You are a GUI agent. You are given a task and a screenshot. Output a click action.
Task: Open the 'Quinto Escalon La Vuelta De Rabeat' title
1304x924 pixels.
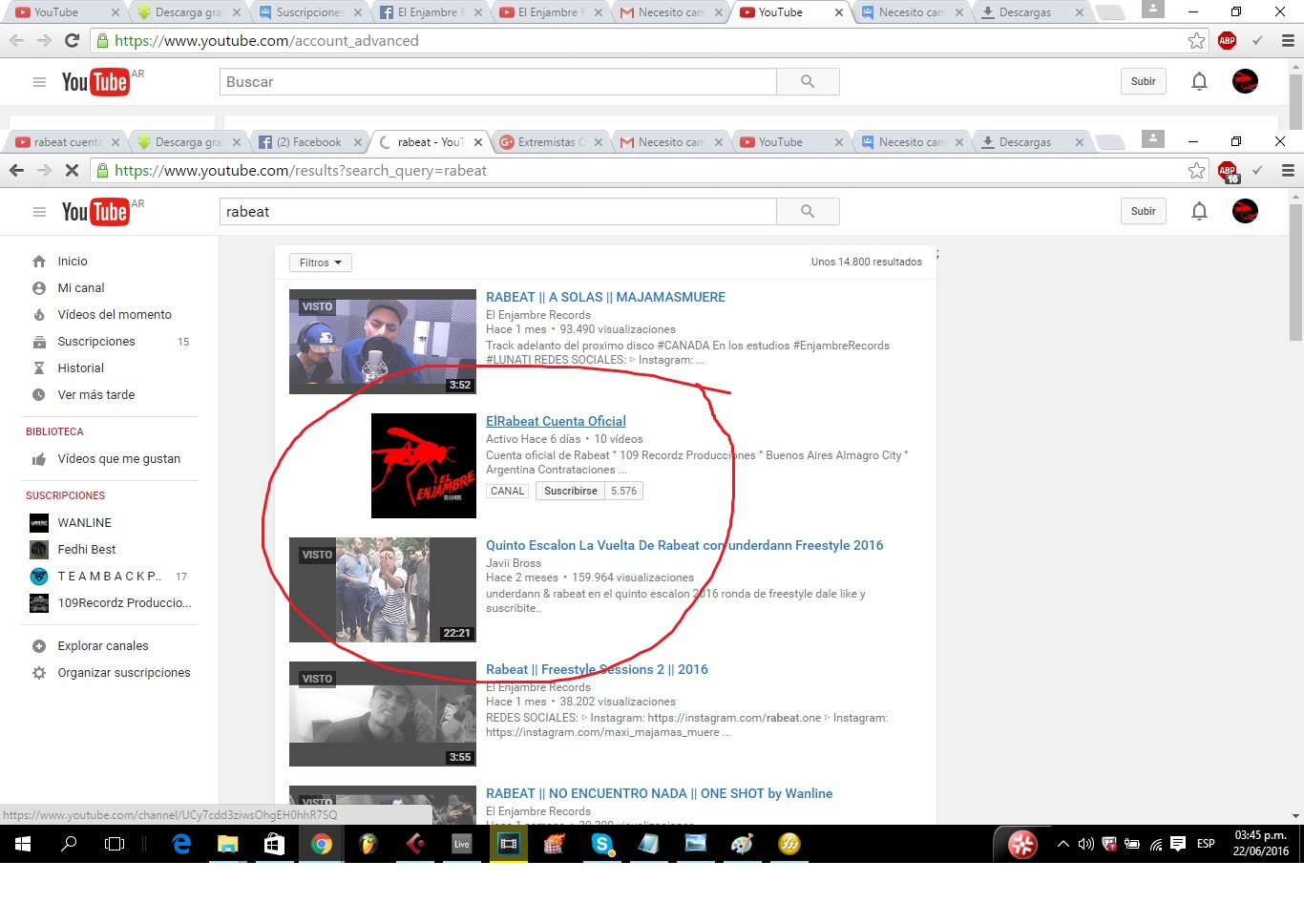pyautogui.click(x=684, y=545)
